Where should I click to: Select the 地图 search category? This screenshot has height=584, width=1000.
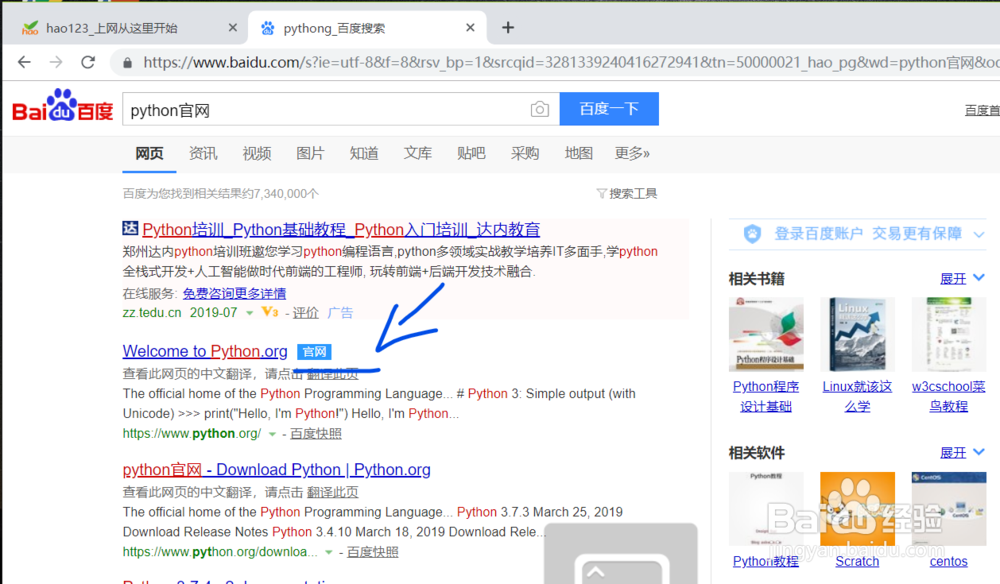(x=578, y=153)
